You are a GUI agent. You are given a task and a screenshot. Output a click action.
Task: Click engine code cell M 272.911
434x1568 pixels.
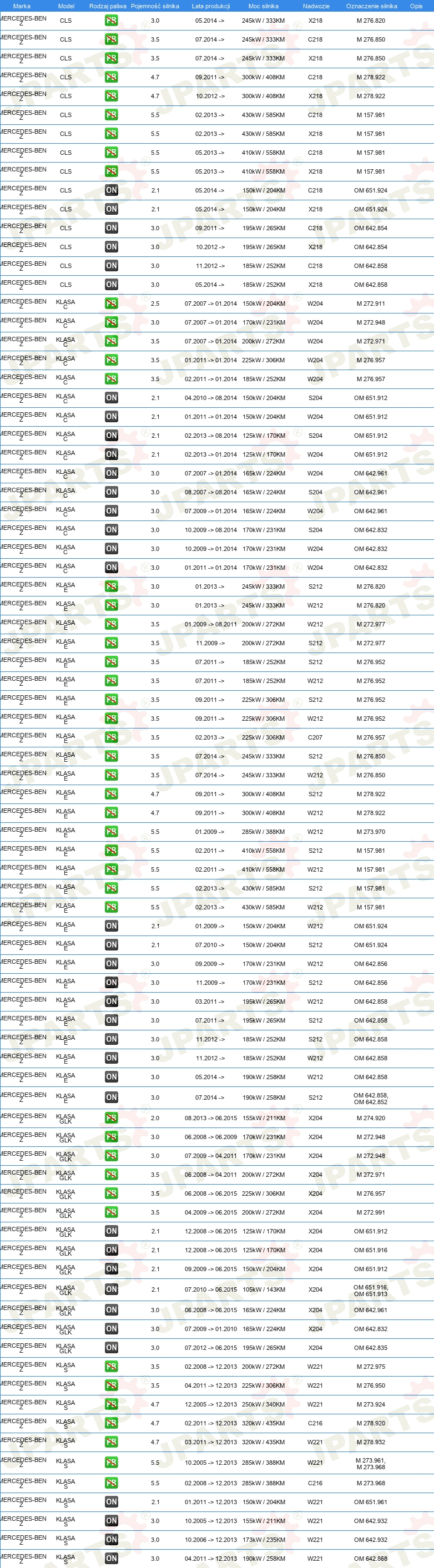(371, 304)
